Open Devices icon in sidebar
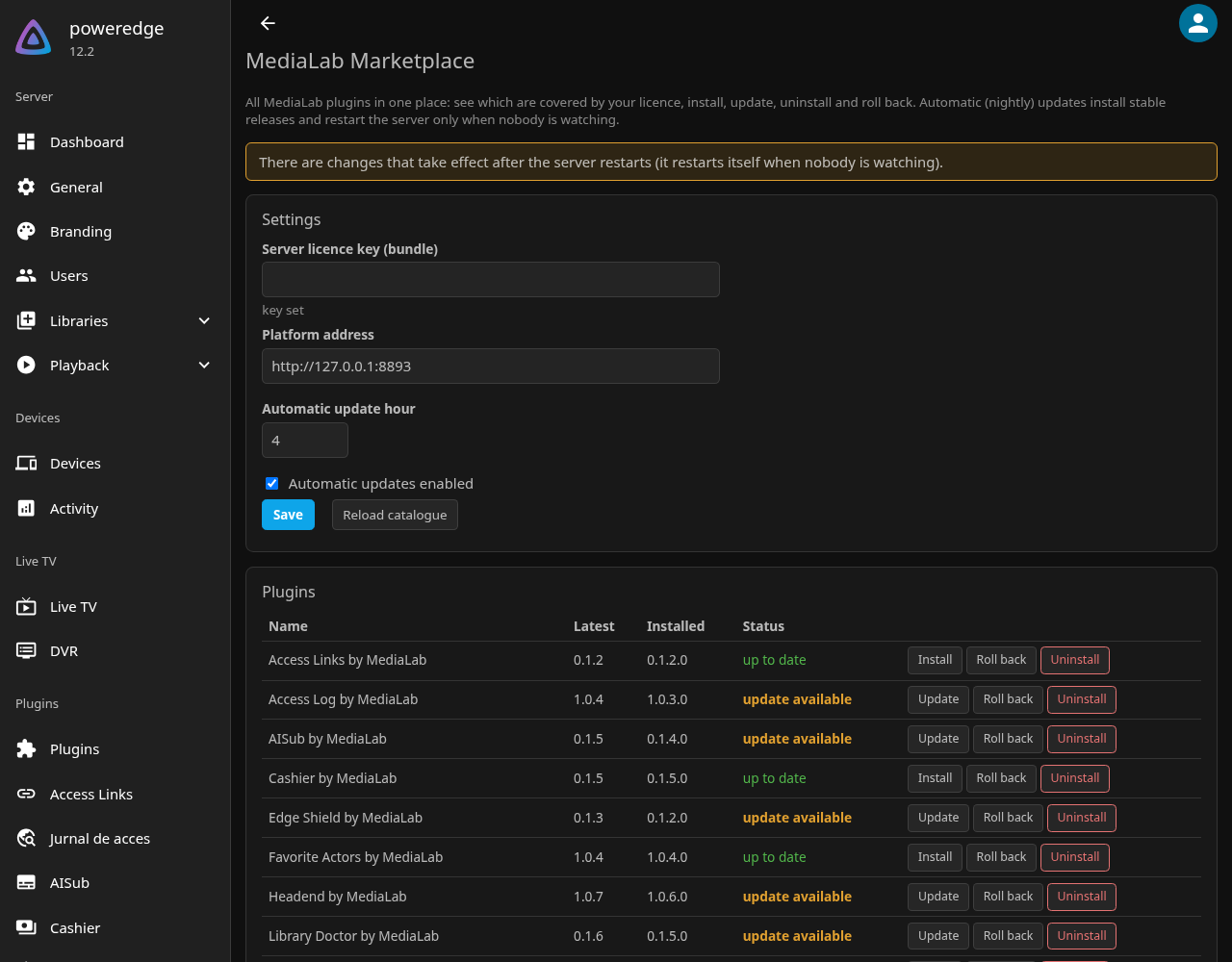 [26, 463]
